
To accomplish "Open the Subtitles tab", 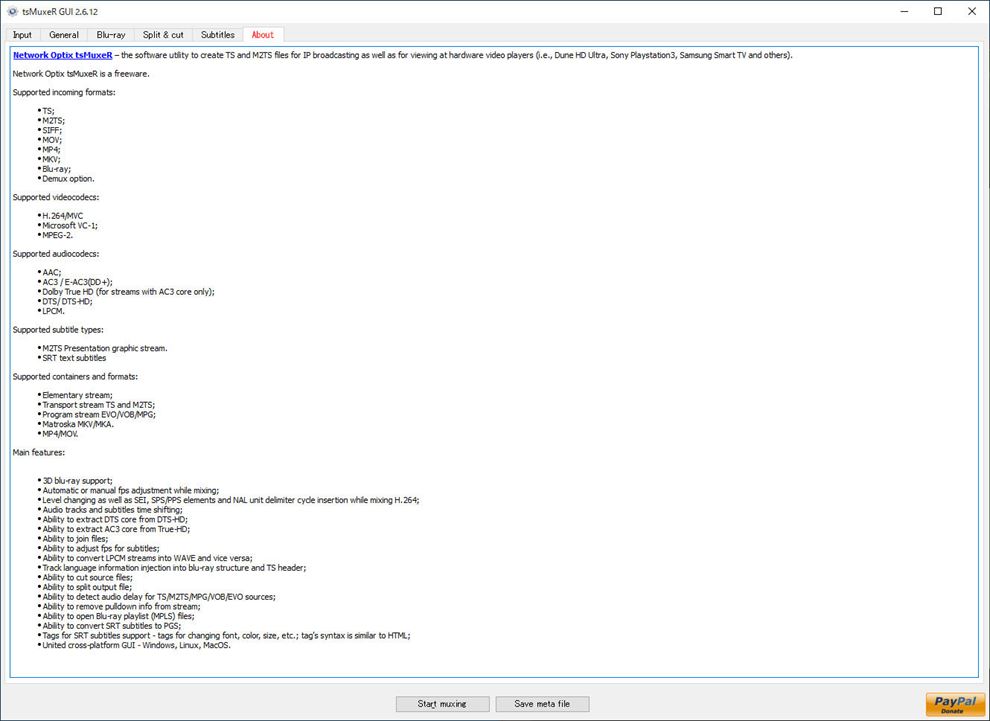I will click(217, 35).
